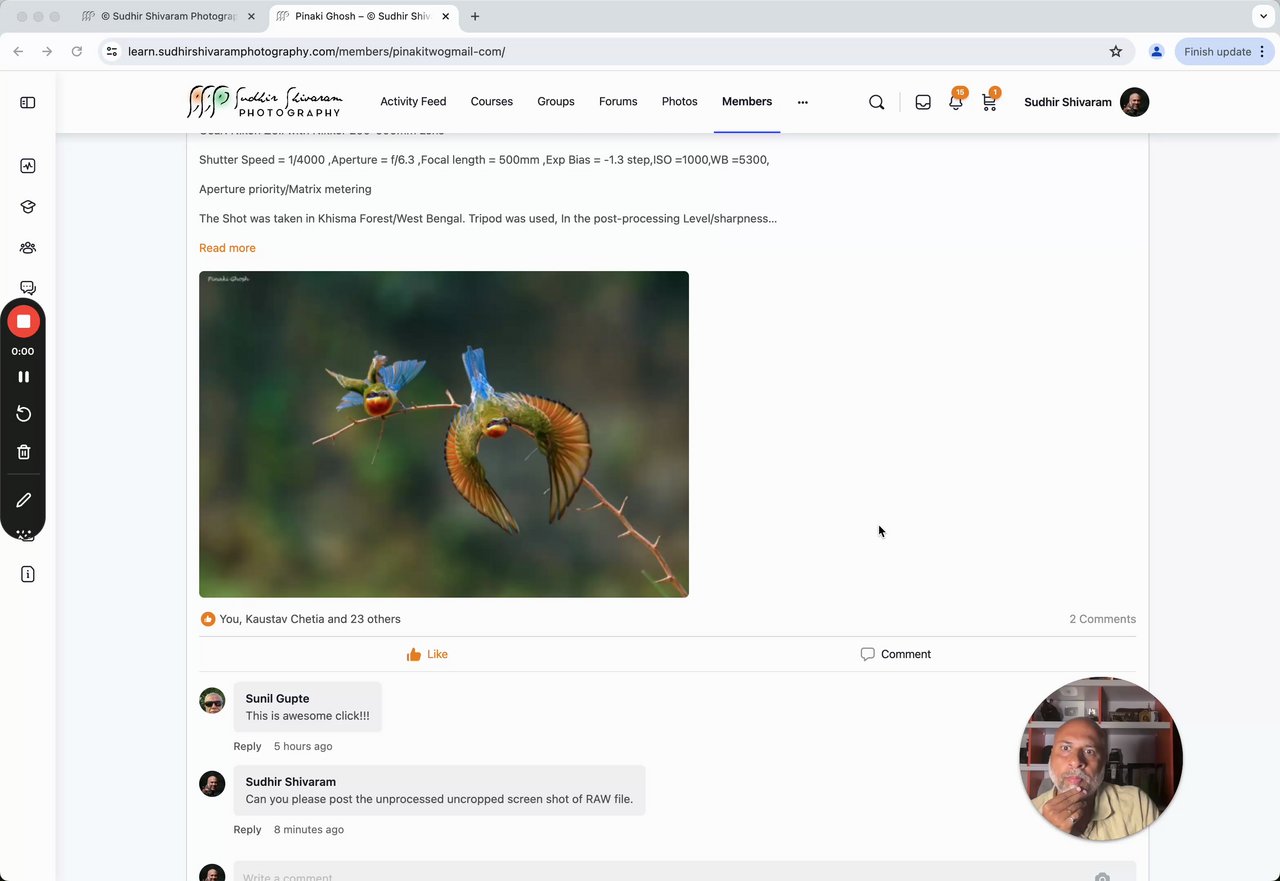Open the activity pulse sidebar icon

coord(28,166)
